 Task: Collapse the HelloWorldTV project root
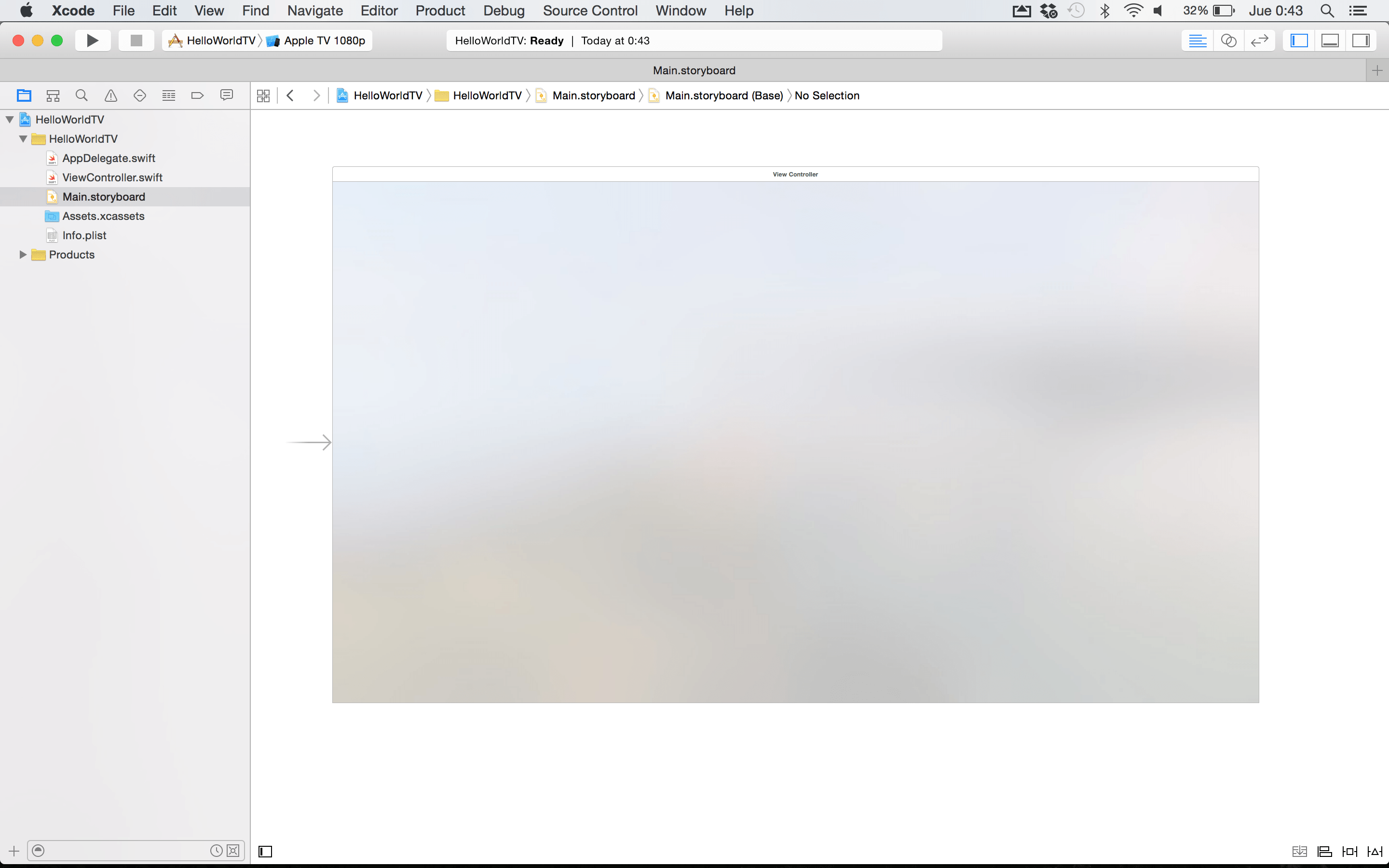click(10, 120)
